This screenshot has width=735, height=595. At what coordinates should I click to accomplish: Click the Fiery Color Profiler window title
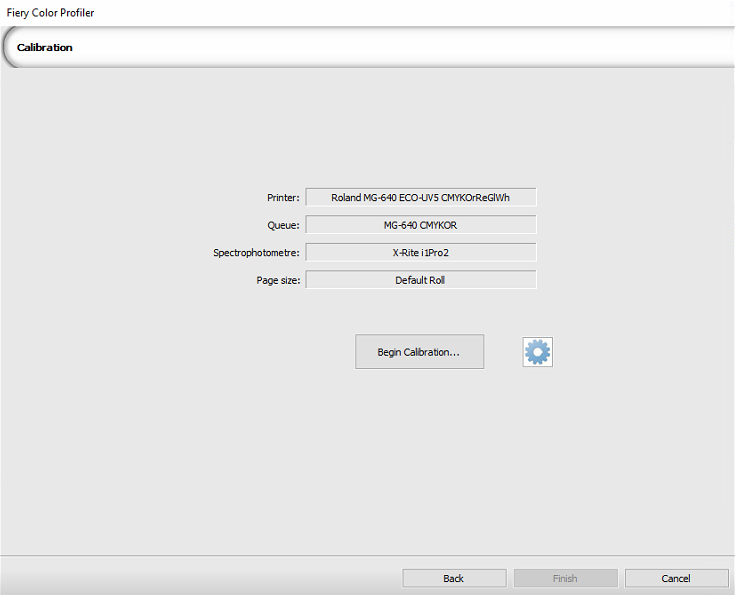50,13
